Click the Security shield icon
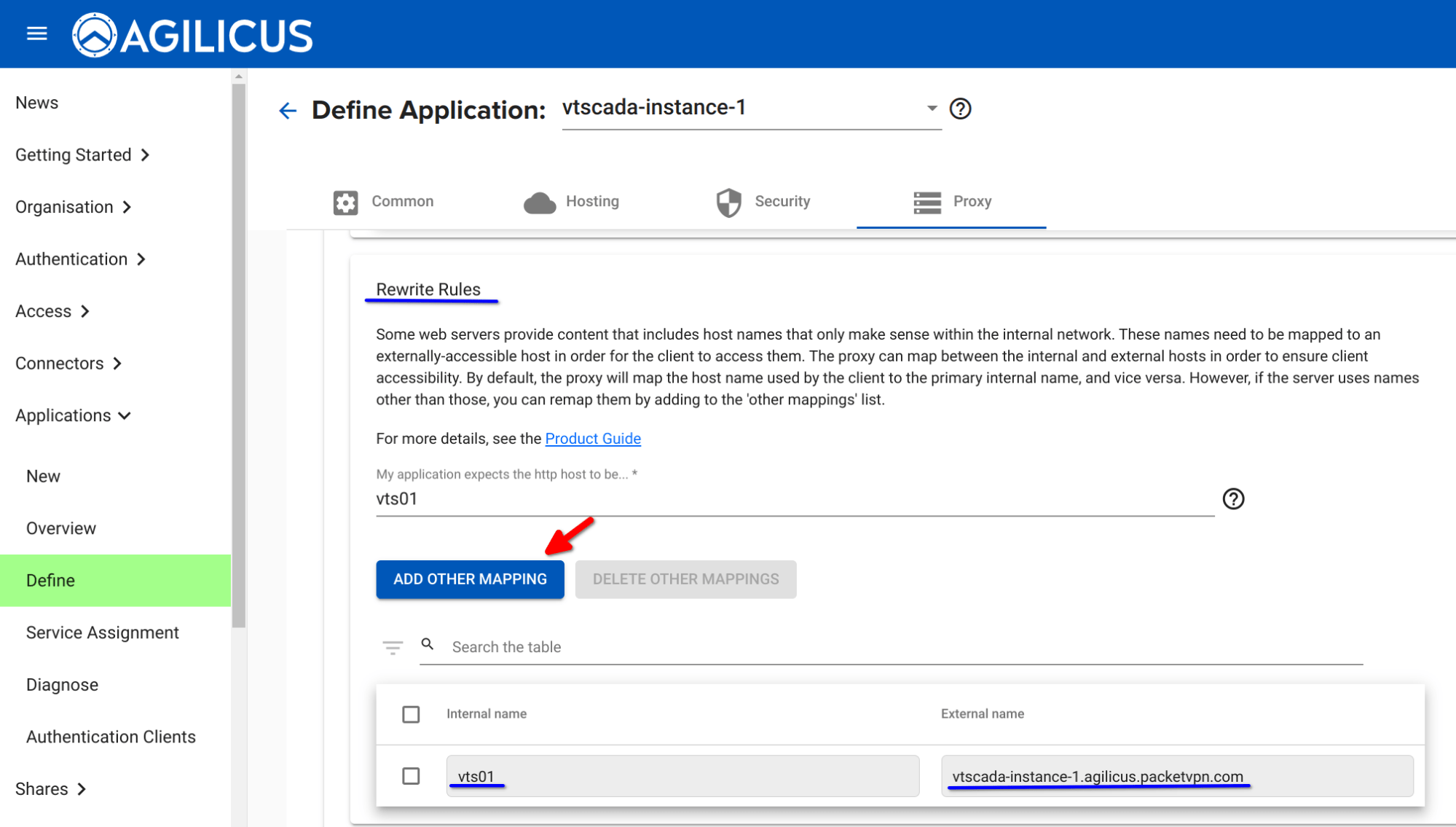 pos(728,202)
